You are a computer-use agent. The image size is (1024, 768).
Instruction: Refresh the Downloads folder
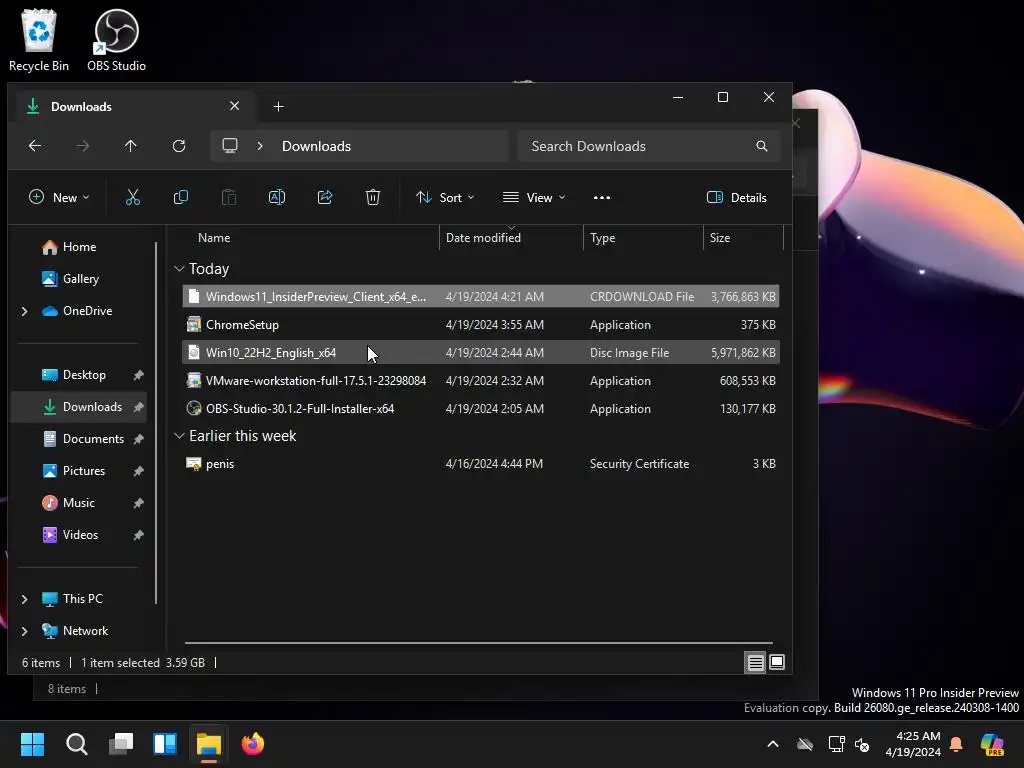[179, 146]
